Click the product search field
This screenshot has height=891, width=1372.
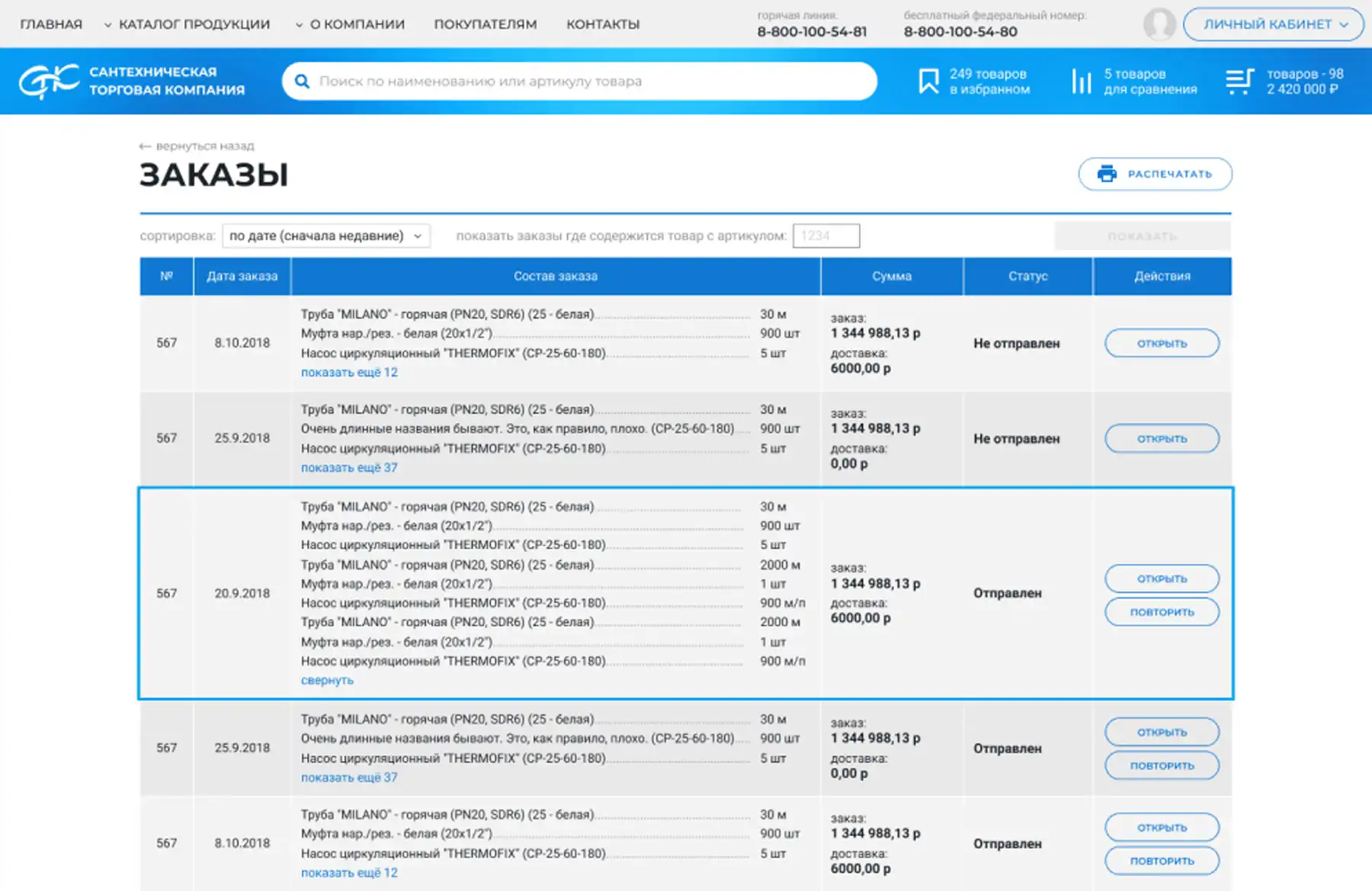point(579,81)
